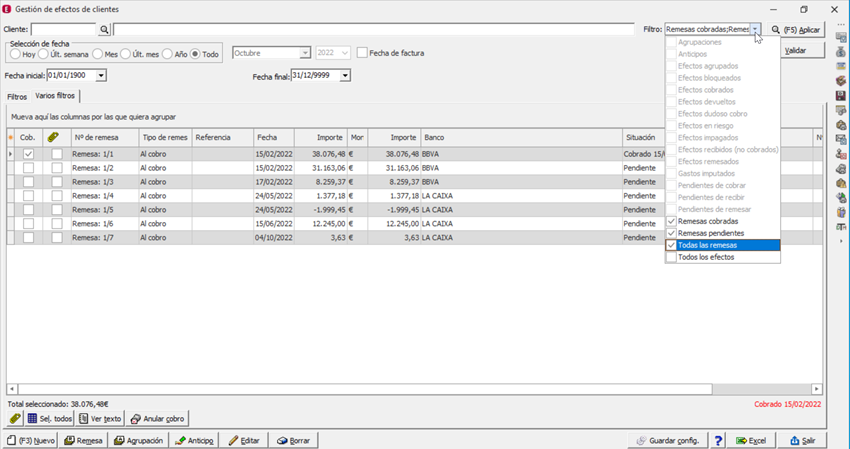This screenshot has height=449, width=850.
Task: Click the Editar pencil button
Action: pos(244,440)
